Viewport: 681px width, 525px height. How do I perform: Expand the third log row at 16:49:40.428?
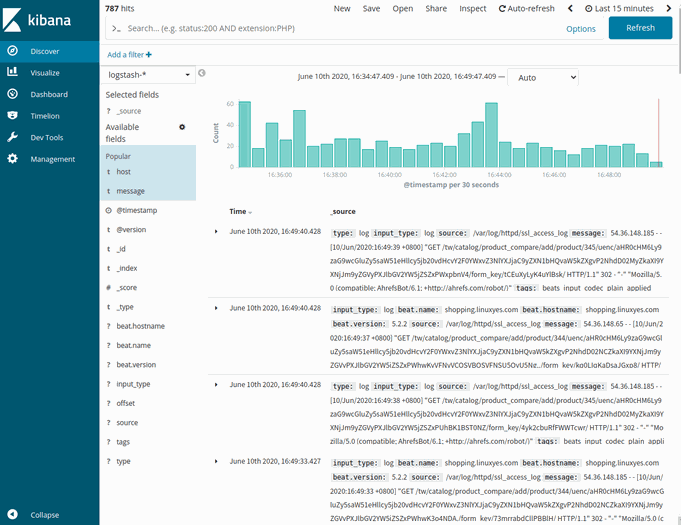tap(216, 385)
